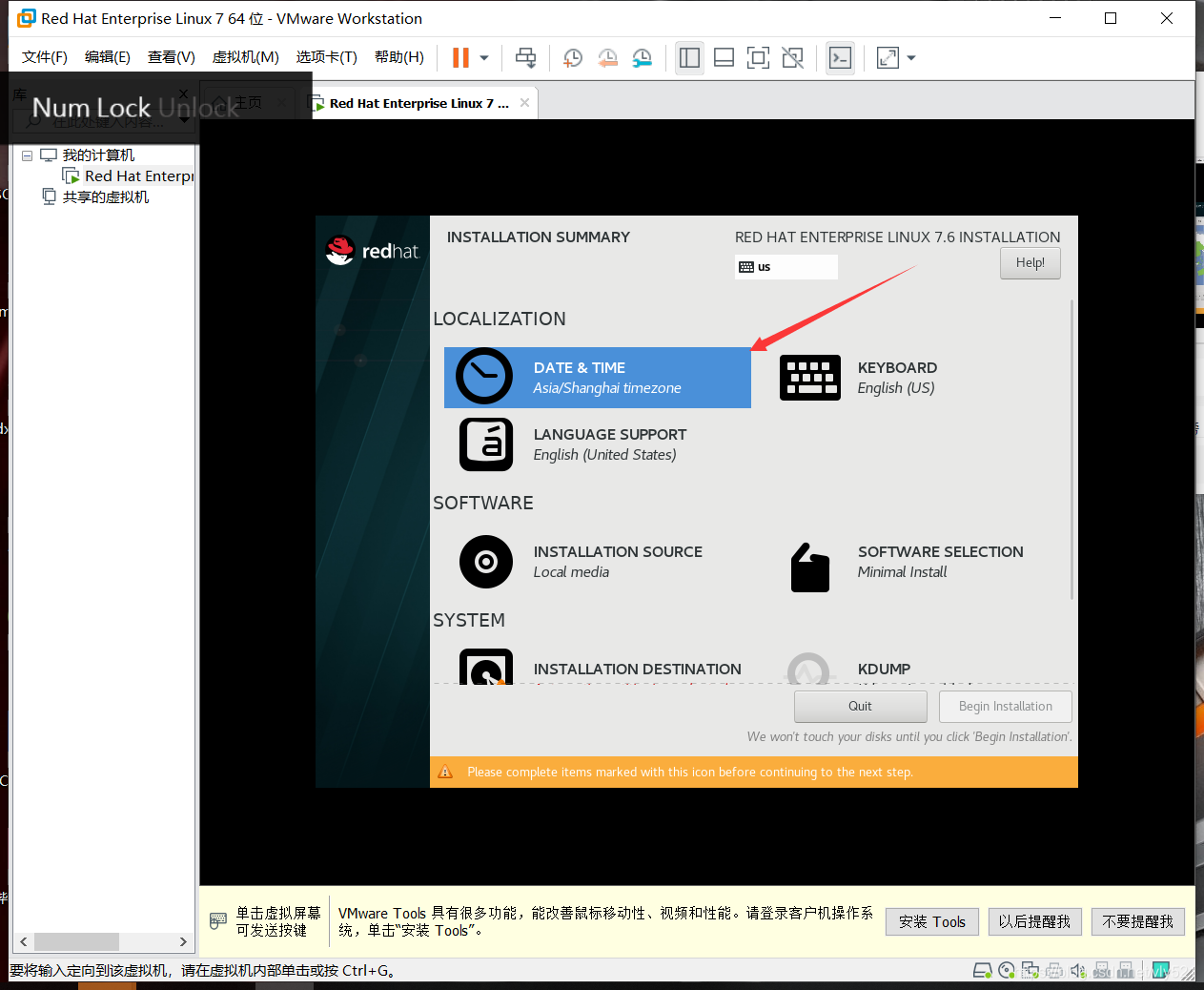Open the stretch display dropdown arrow
1204x990 pixels.
(x=911, y=58)
